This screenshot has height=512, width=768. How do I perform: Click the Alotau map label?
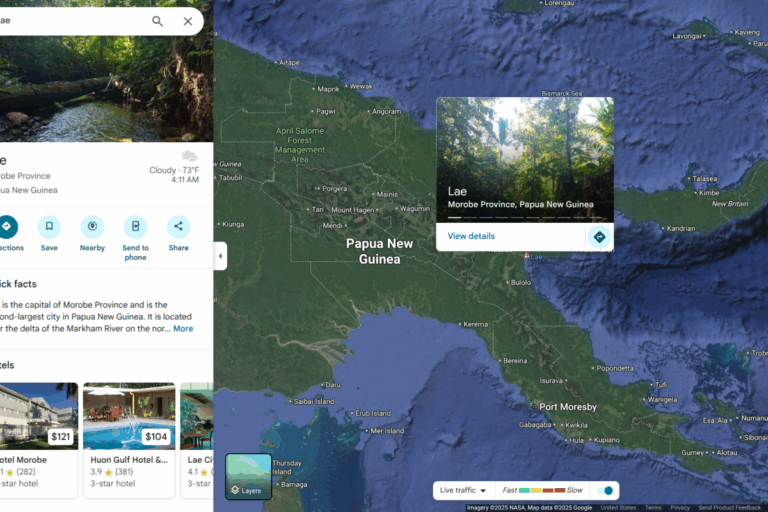click(x=727, y=453)
